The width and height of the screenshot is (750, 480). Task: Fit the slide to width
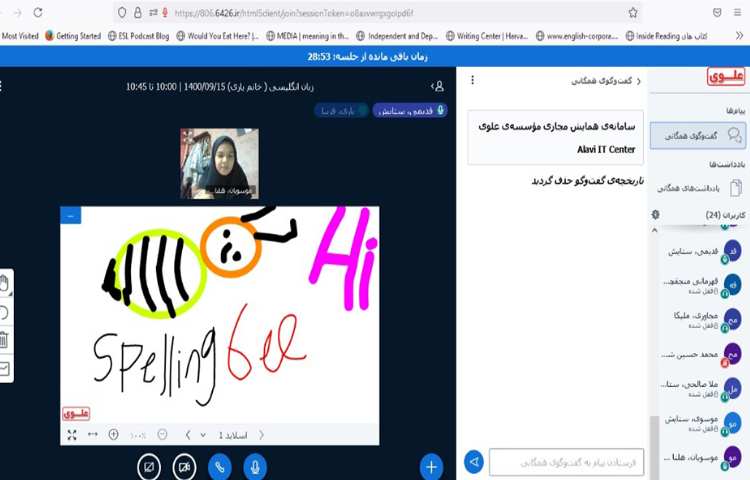[93, 434]
